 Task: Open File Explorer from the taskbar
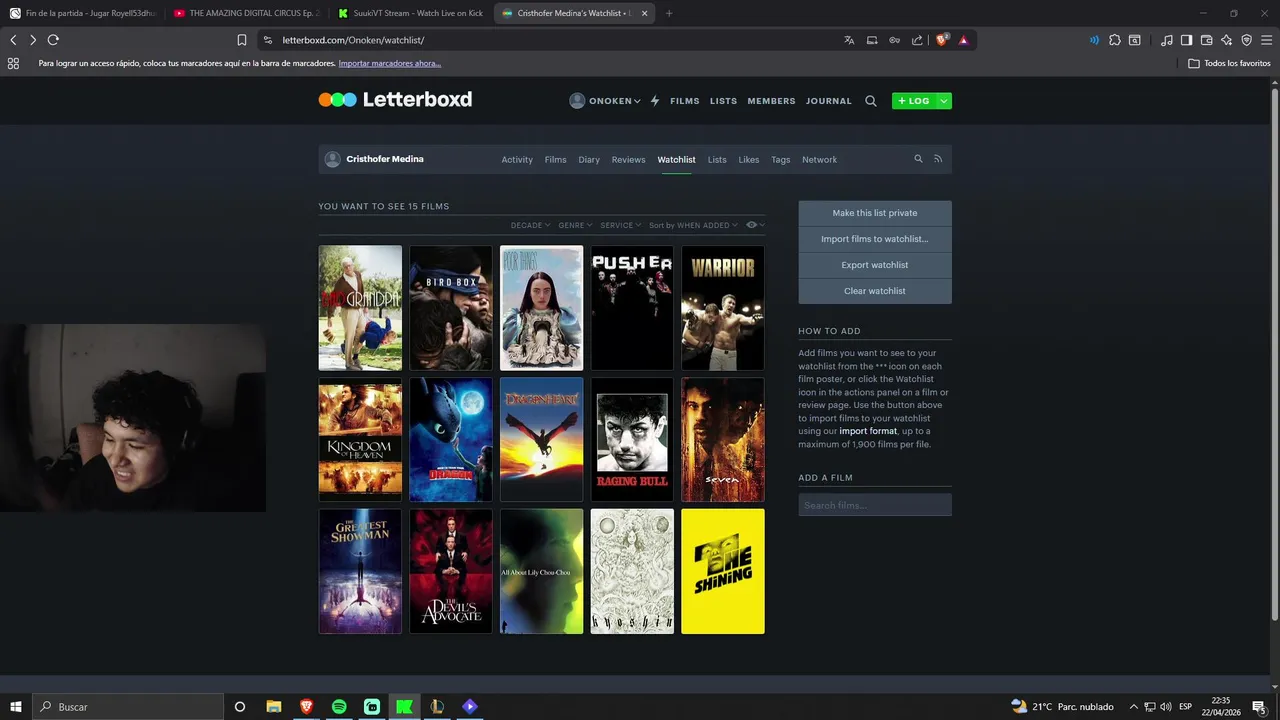pyautogui.click(x=274, y=706)
